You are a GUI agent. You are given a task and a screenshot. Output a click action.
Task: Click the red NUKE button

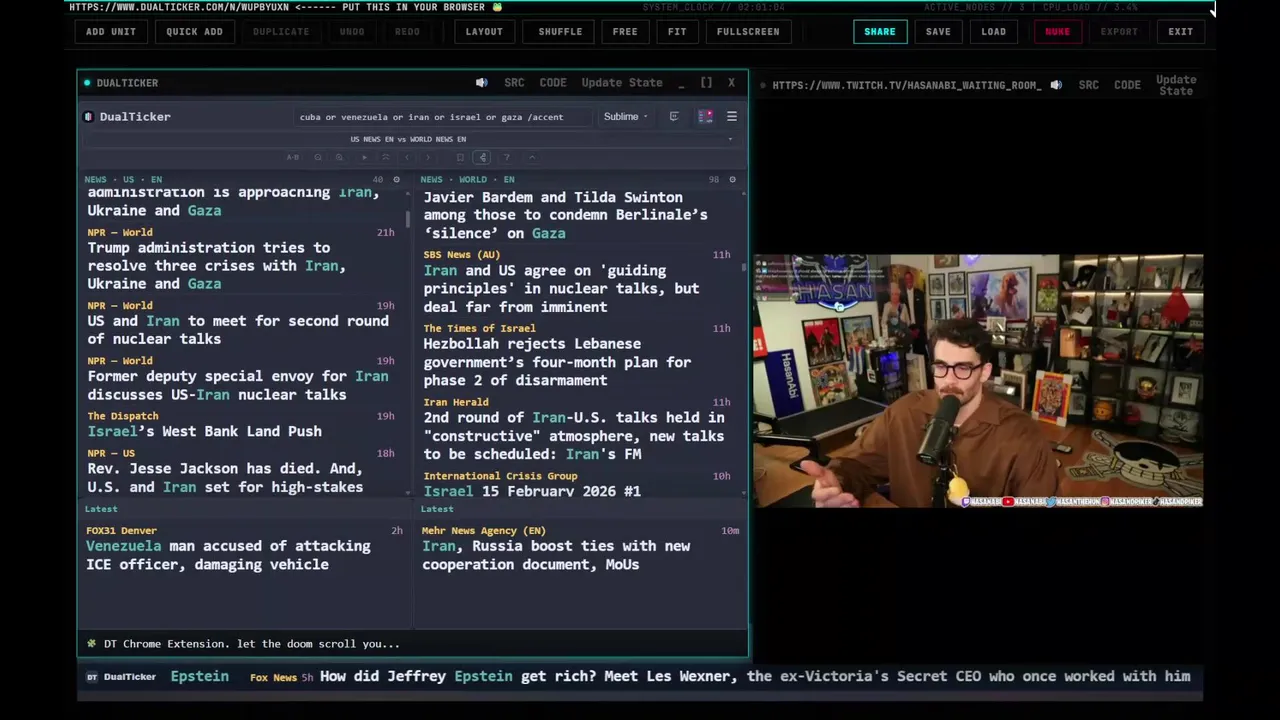point(1057,31)
